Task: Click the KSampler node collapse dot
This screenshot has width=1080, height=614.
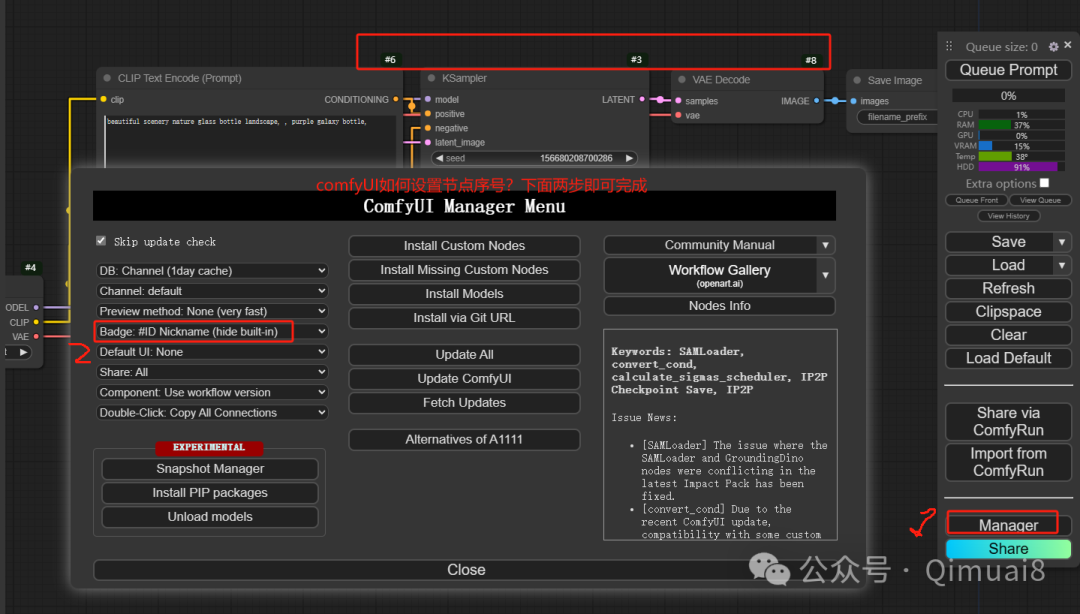Action: point(431,78)
